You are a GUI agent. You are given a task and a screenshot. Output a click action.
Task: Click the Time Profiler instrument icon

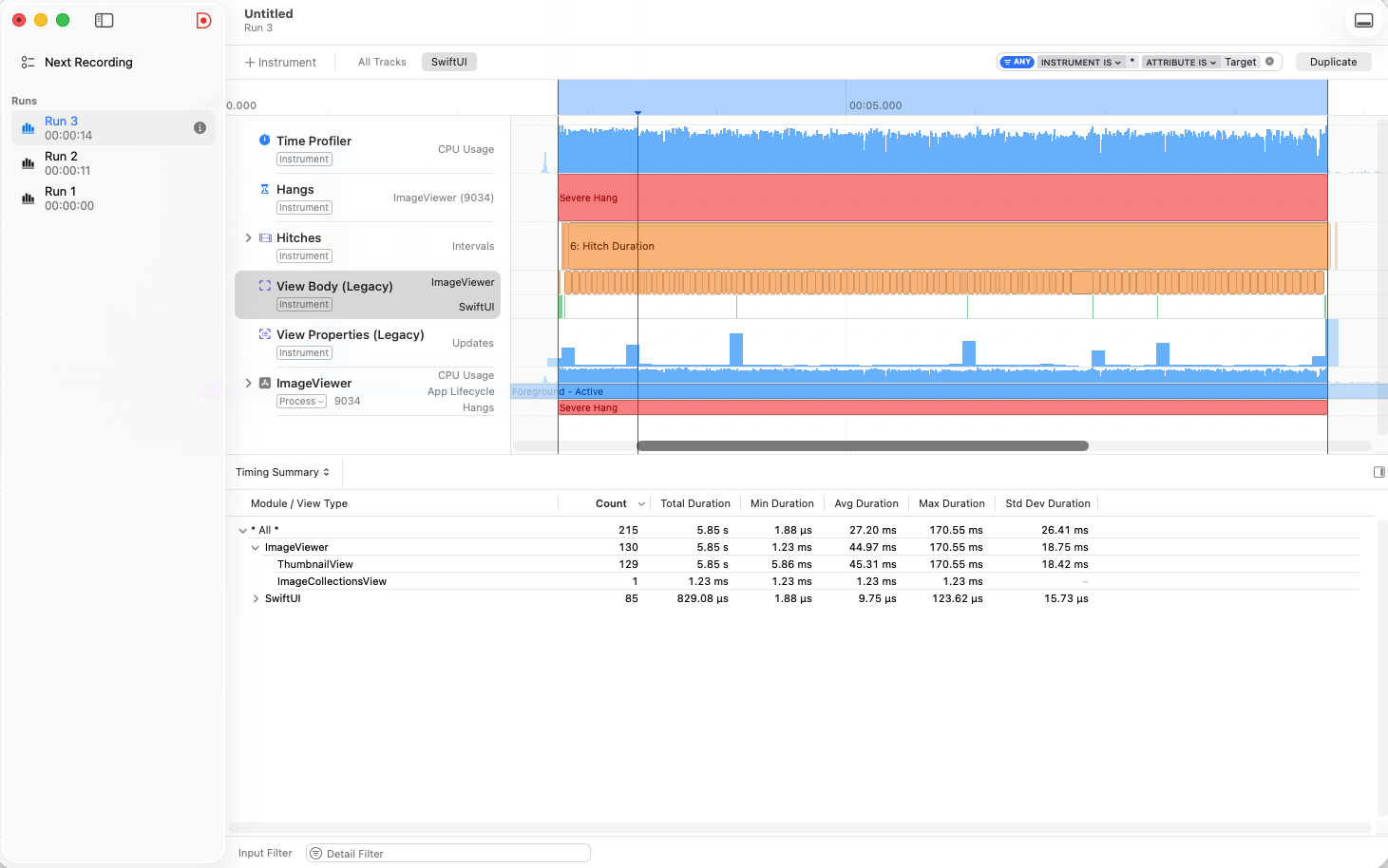265,140
